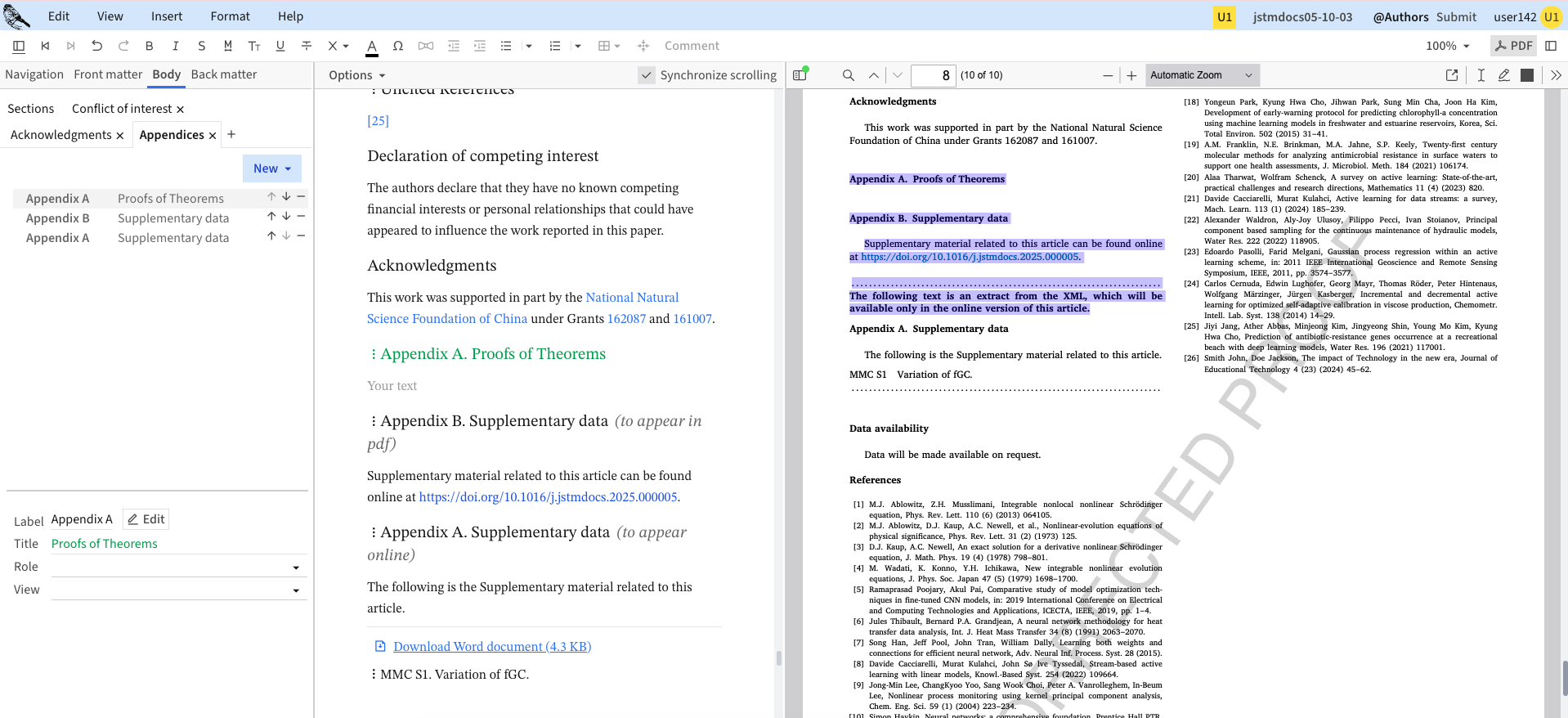This screenshot has height=718, width=1568.
Task: Click the Undo icon in toolbar
Action: [97, 46]
